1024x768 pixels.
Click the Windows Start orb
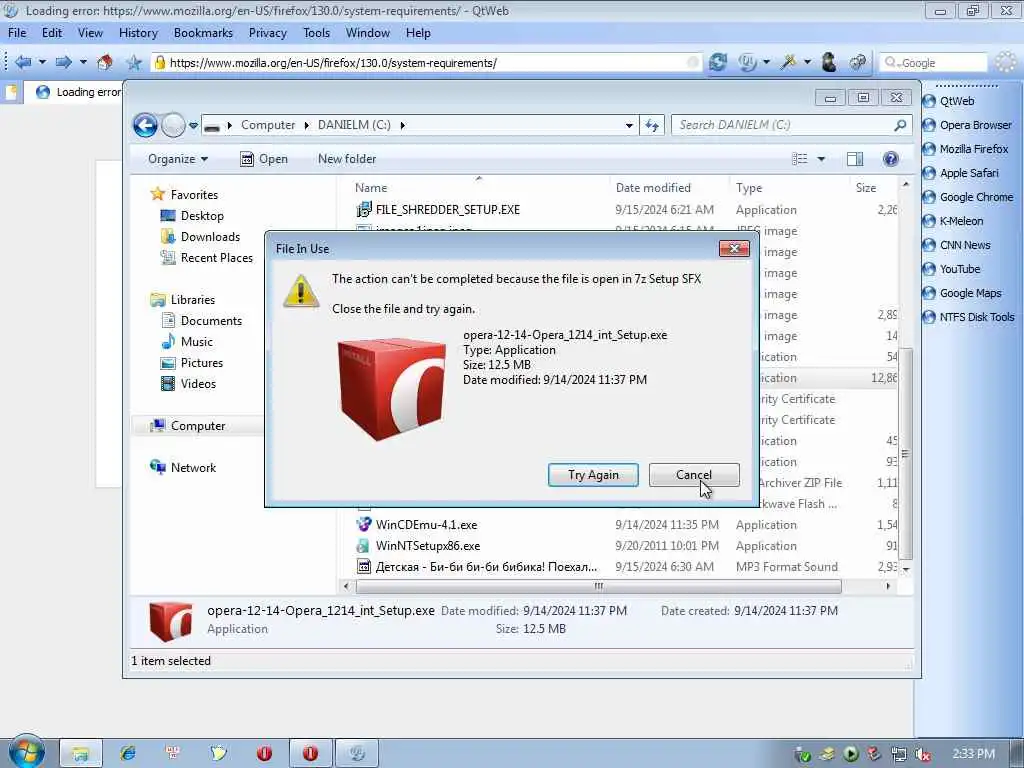pos(26,753)
